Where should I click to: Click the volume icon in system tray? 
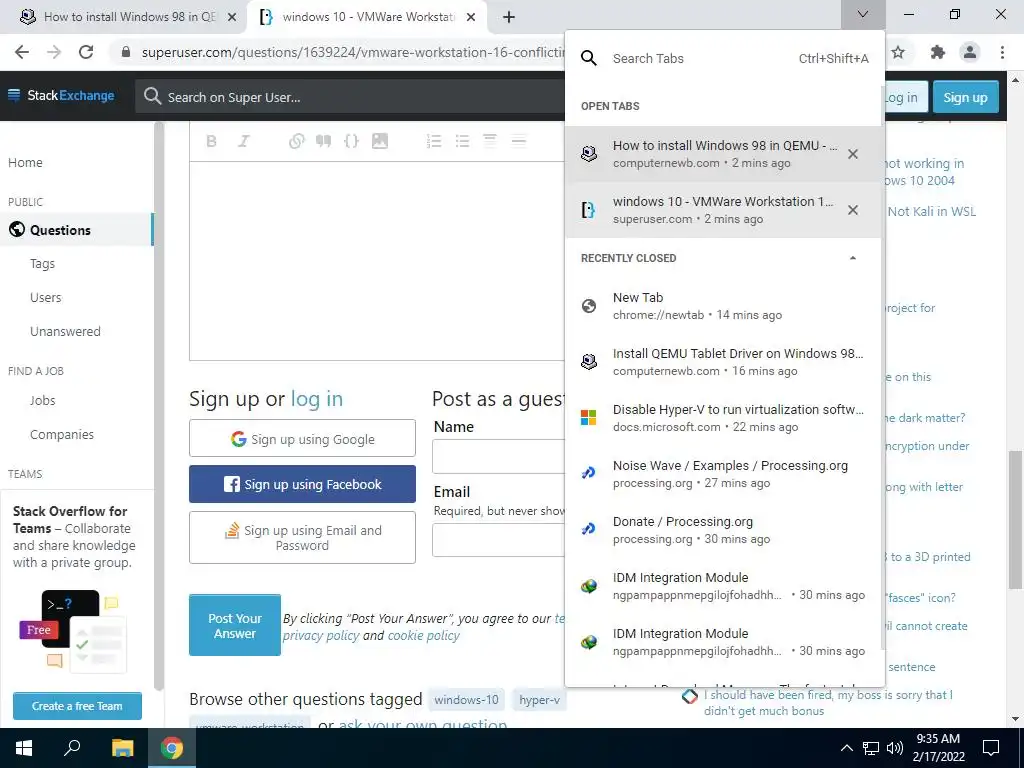pos(895,748)
